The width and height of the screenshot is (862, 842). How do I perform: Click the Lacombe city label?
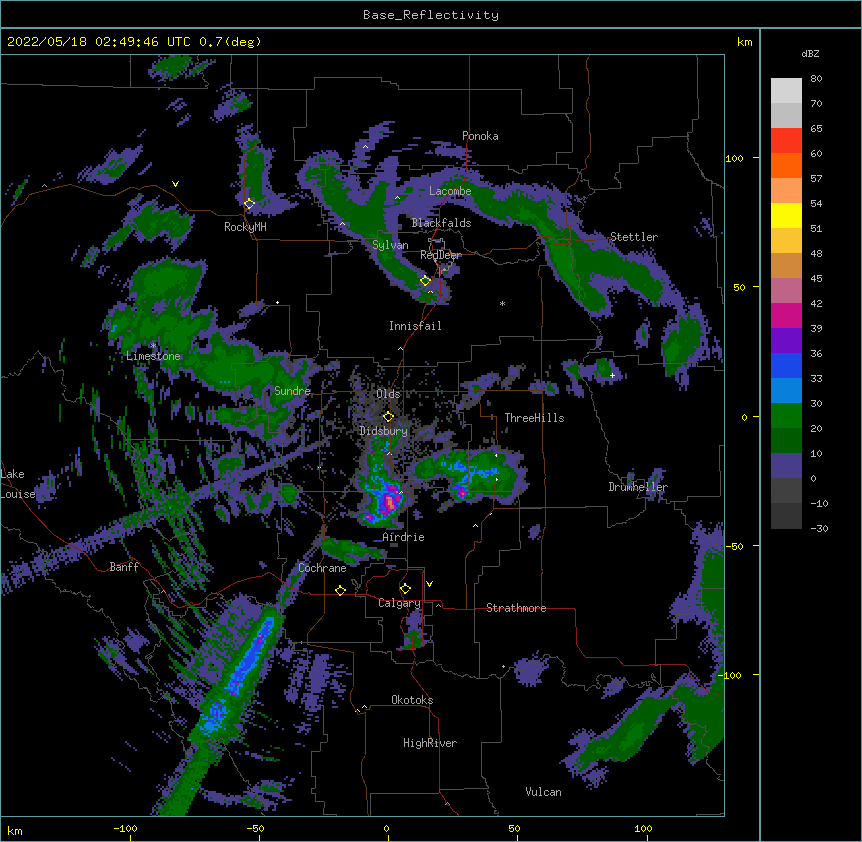pos(450,191)
